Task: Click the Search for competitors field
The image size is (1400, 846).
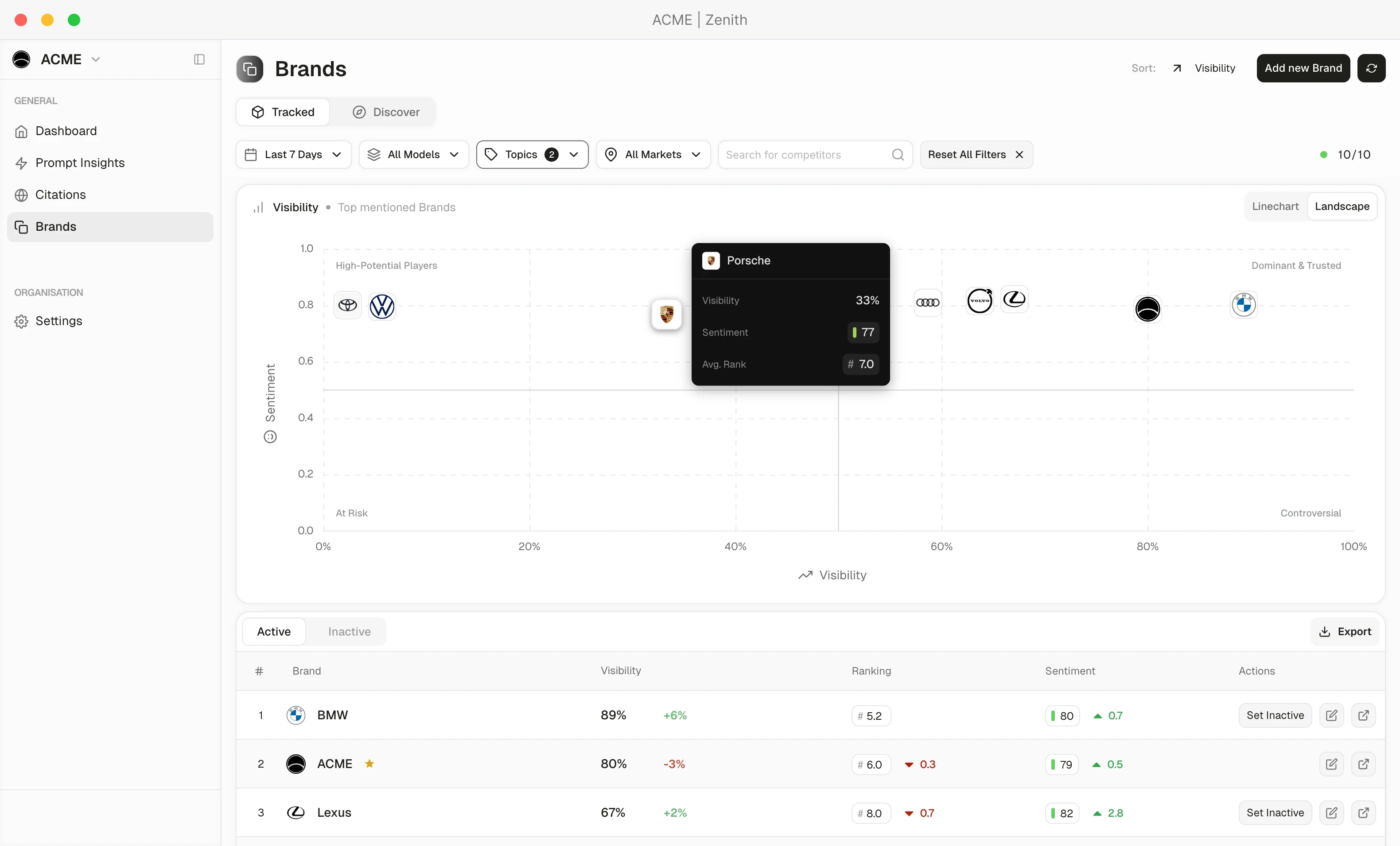Action: (806, 155)
